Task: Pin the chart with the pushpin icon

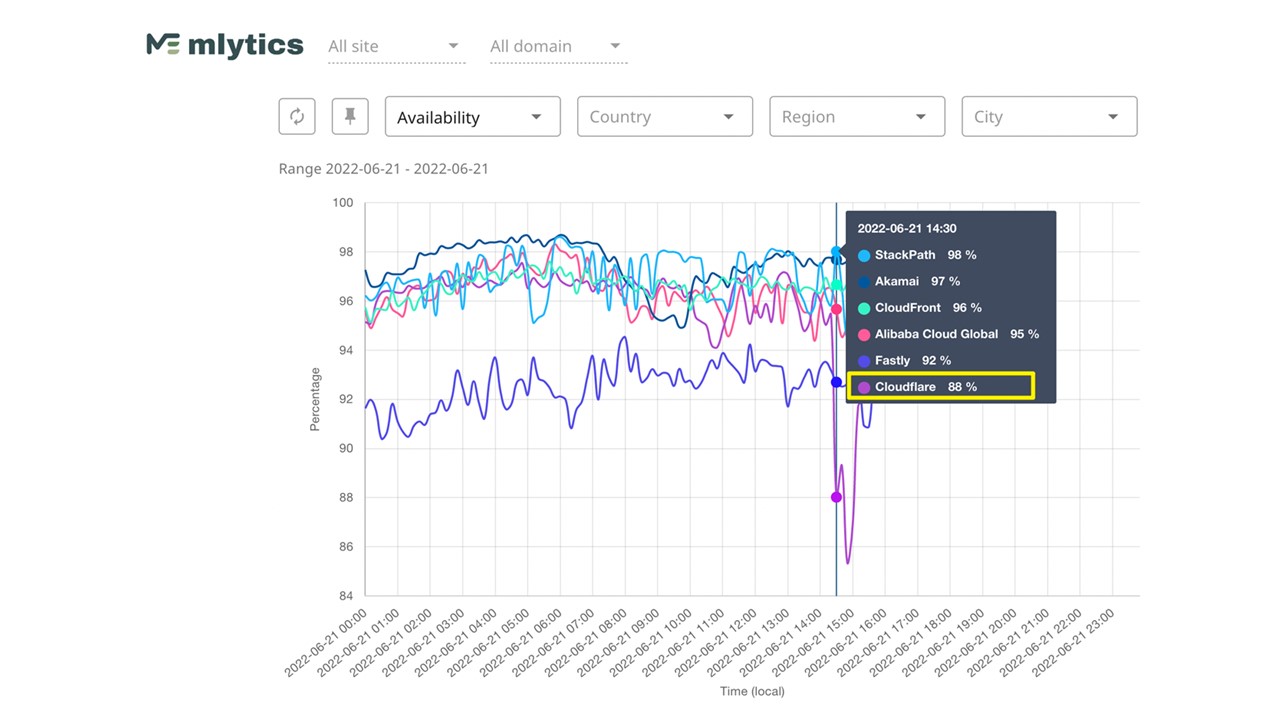Action: (x=350, y=116)
